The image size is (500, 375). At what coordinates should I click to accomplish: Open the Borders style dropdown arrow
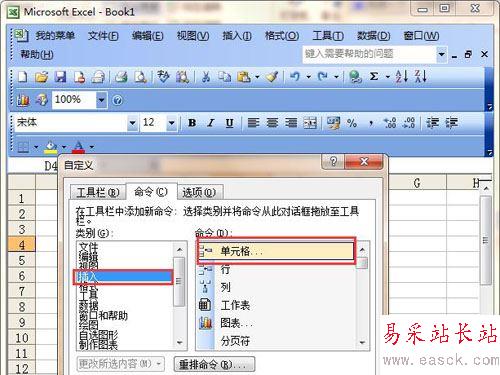tap(36, 147)
